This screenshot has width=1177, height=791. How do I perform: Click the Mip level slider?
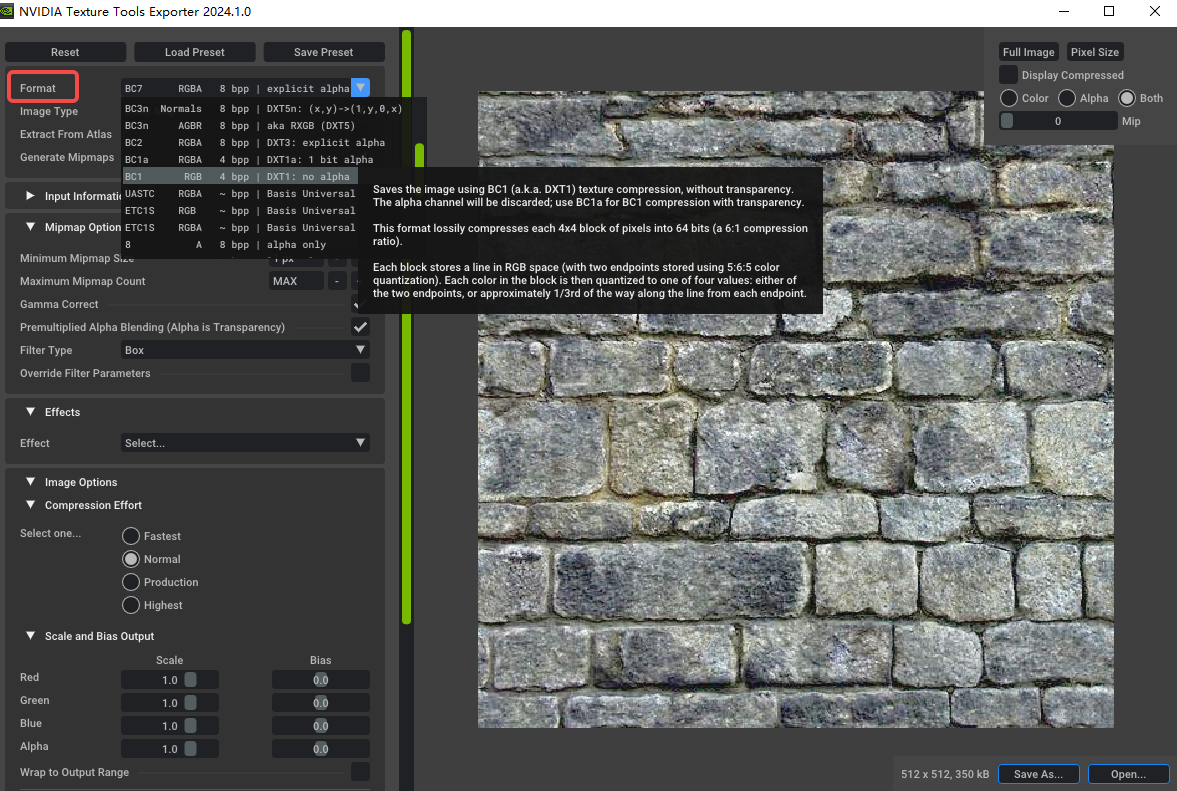pos(1058,121)
